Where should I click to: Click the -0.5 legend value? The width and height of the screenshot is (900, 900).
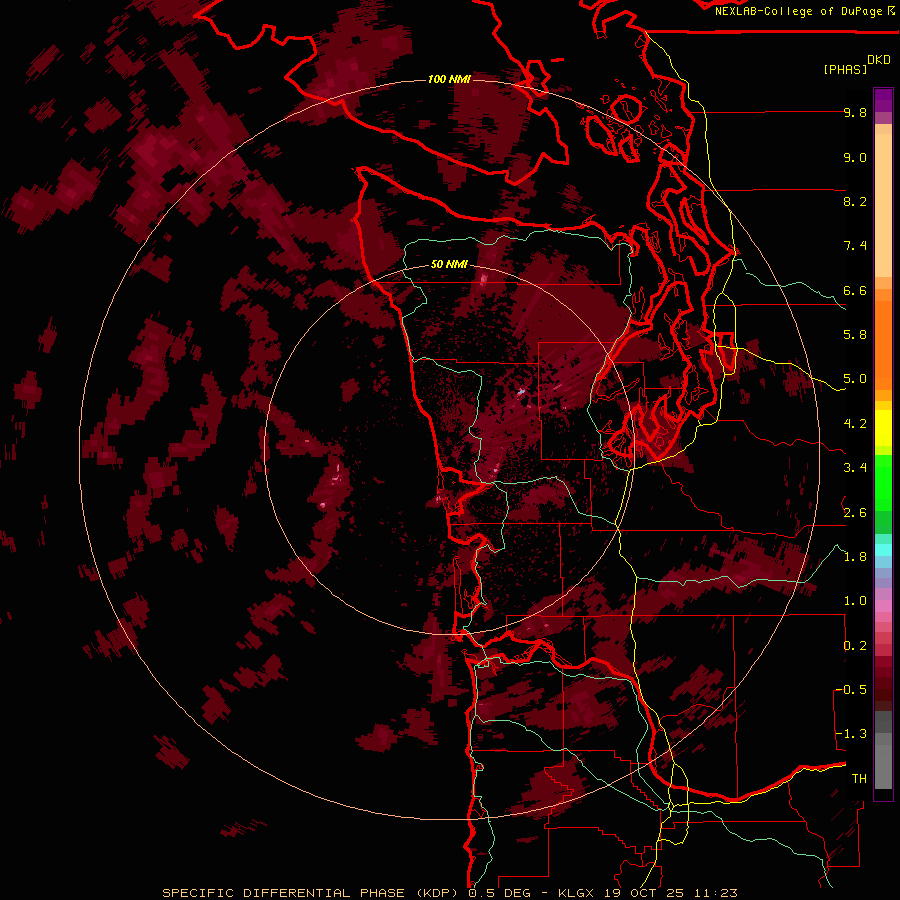coord(852,689)
